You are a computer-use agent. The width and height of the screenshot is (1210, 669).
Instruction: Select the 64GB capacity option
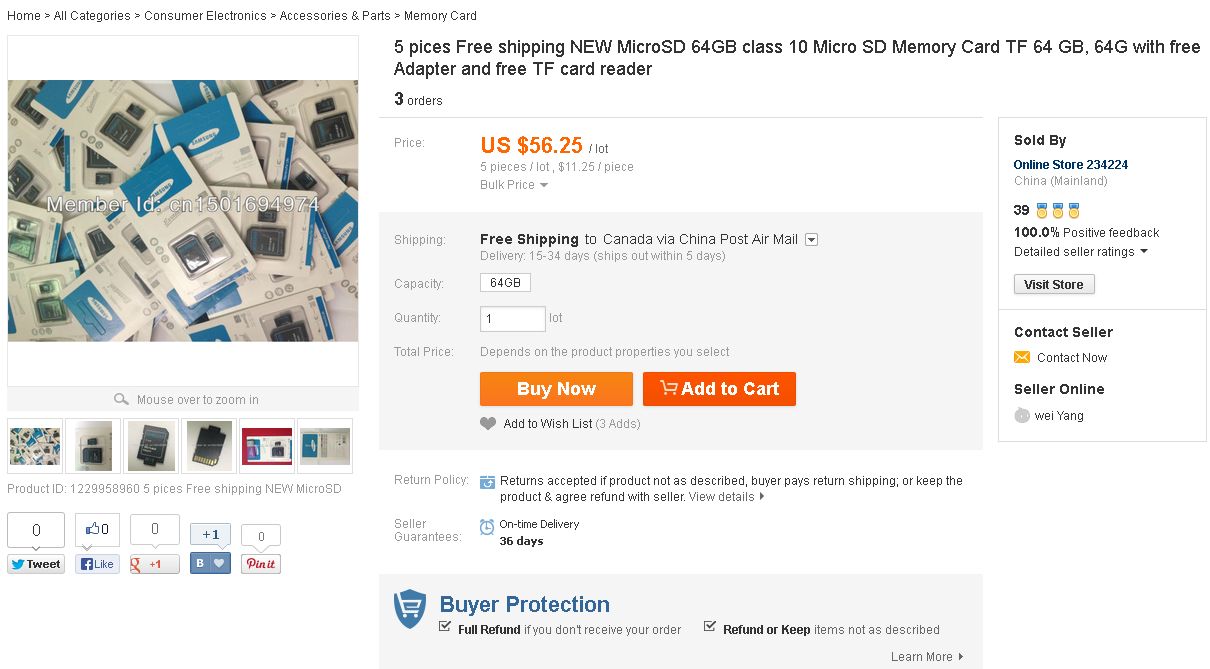pos(505,283)
